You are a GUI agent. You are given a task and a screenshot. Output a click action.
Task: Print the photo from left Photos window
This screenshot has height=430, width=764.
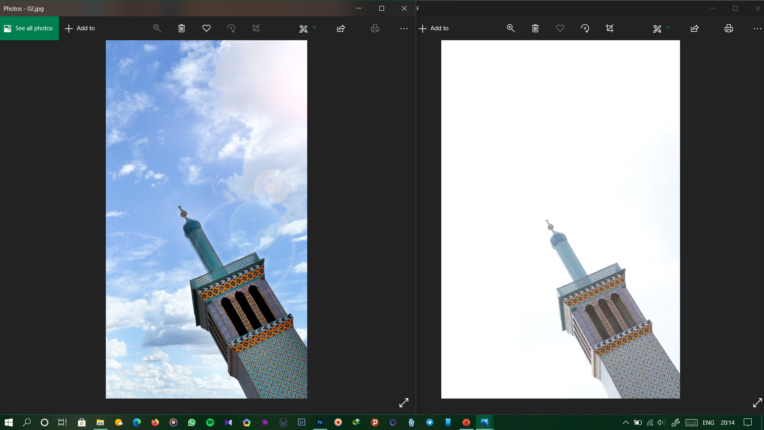click(375, 28)
